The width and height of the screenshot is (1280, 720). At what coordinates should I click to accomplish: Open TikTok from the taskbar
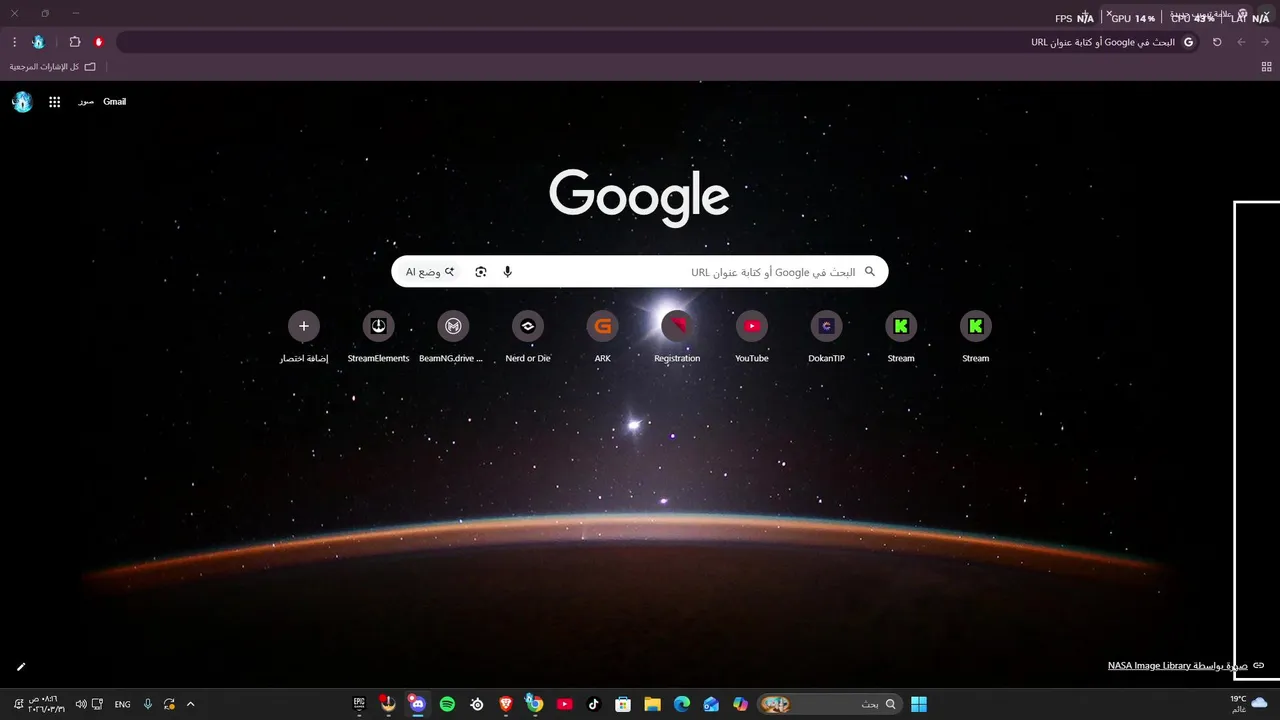click(594, 704)
